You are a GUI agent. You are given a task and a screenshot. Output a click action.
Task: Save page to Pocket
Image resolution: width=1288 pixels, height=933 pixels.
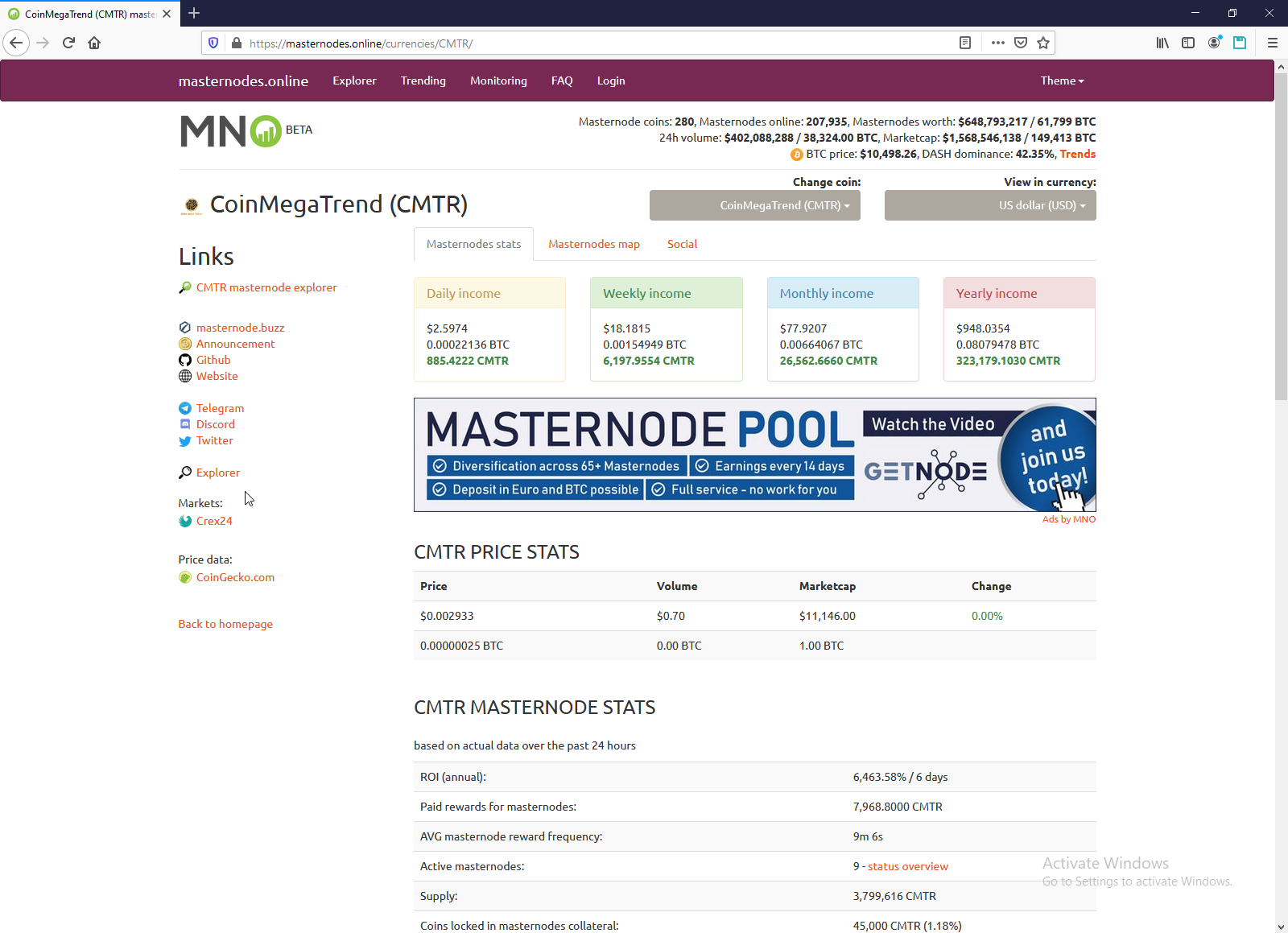pyautogui.click(x=1021, y=43)
